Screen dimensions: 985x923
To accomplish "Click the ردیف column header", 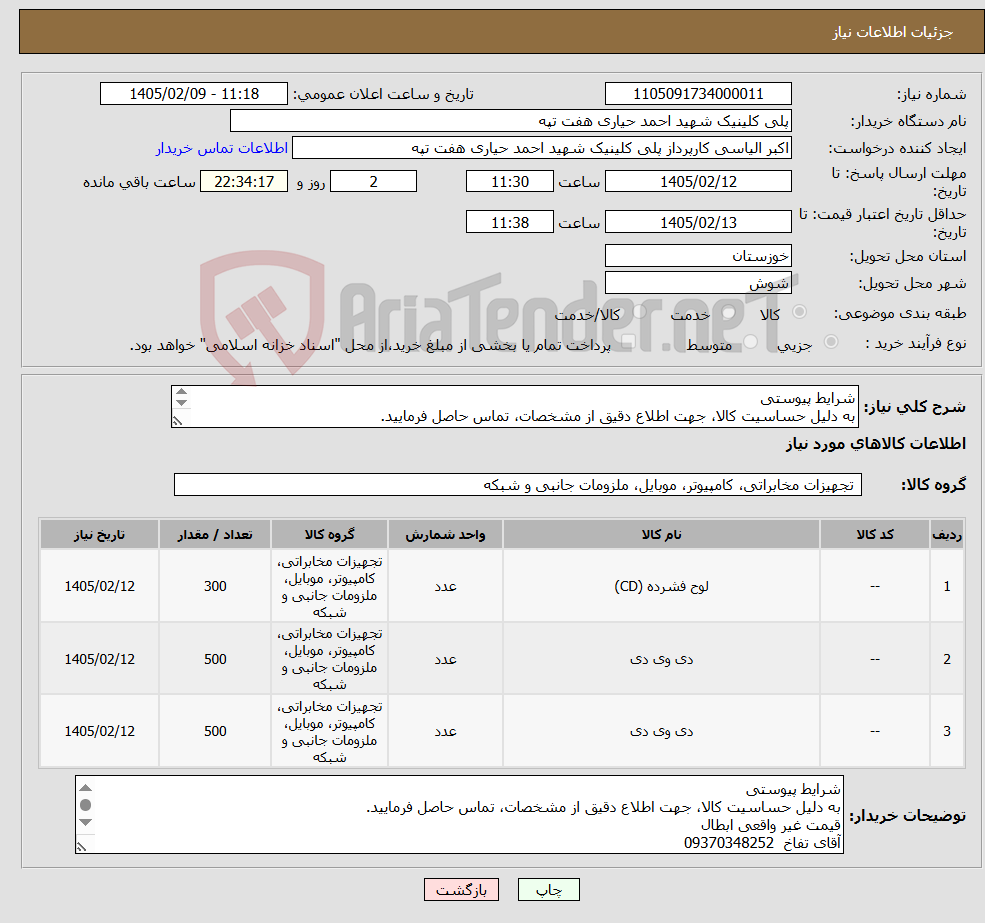I will click(x=947, y=534).
